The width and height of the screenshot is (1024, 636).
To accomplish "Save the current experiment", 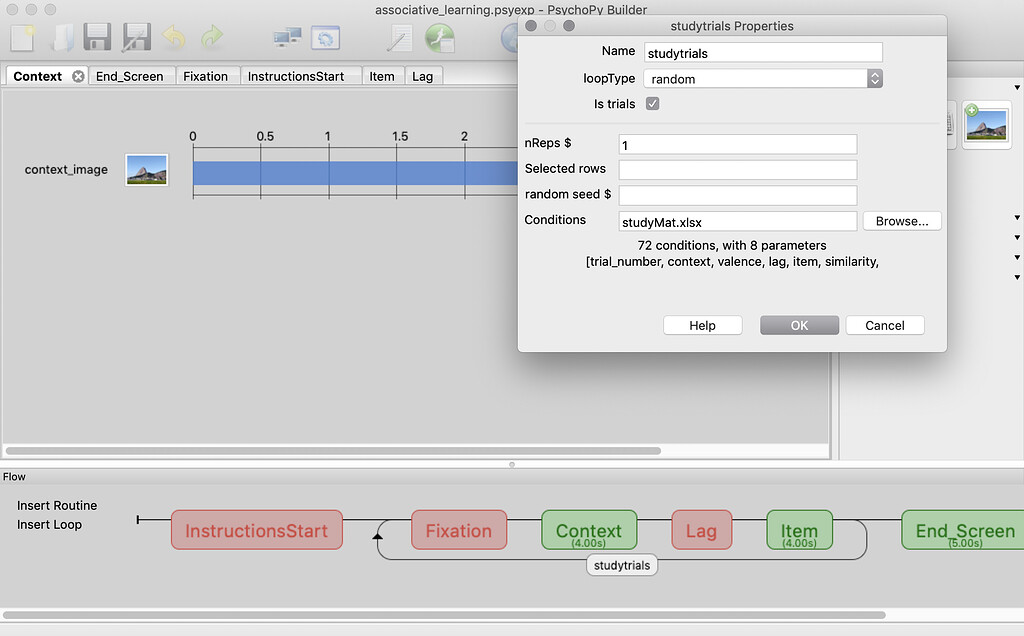I will (x=96, y=37).
